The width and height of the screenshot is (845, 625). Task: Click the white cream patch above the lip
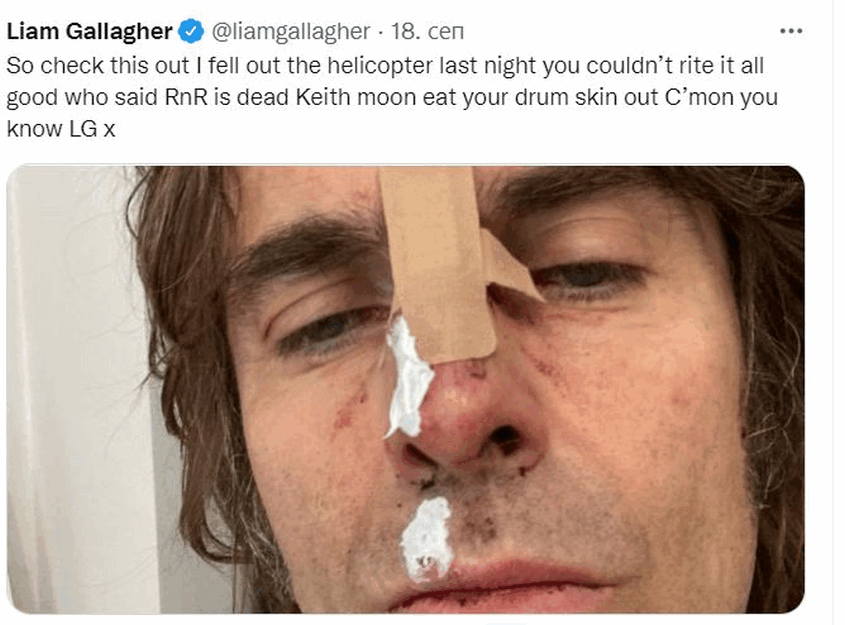(427, 538)
